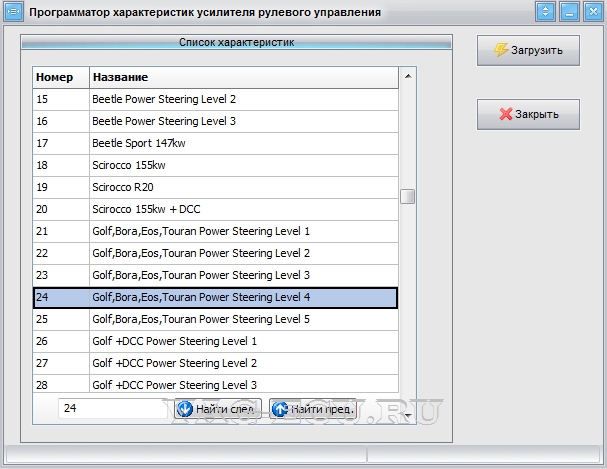Select Beetle Power Steering Level 3 row
The image size is (607, 469).
point(216,122)
